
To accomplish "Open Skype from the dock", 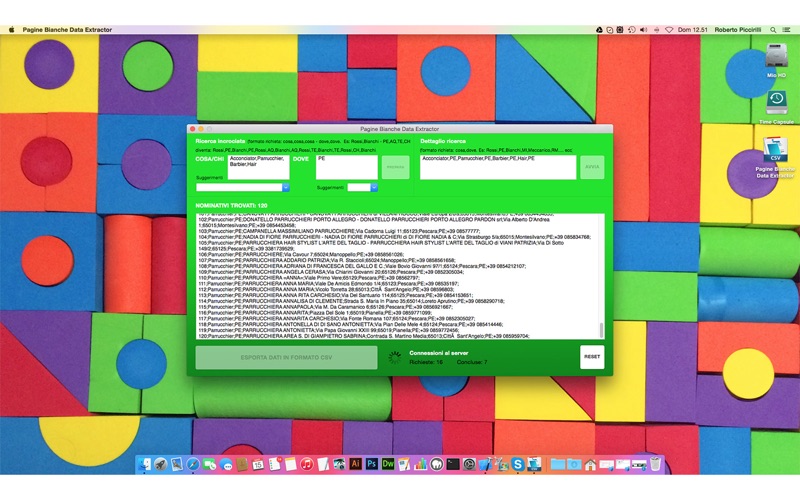I will [518, 464].
